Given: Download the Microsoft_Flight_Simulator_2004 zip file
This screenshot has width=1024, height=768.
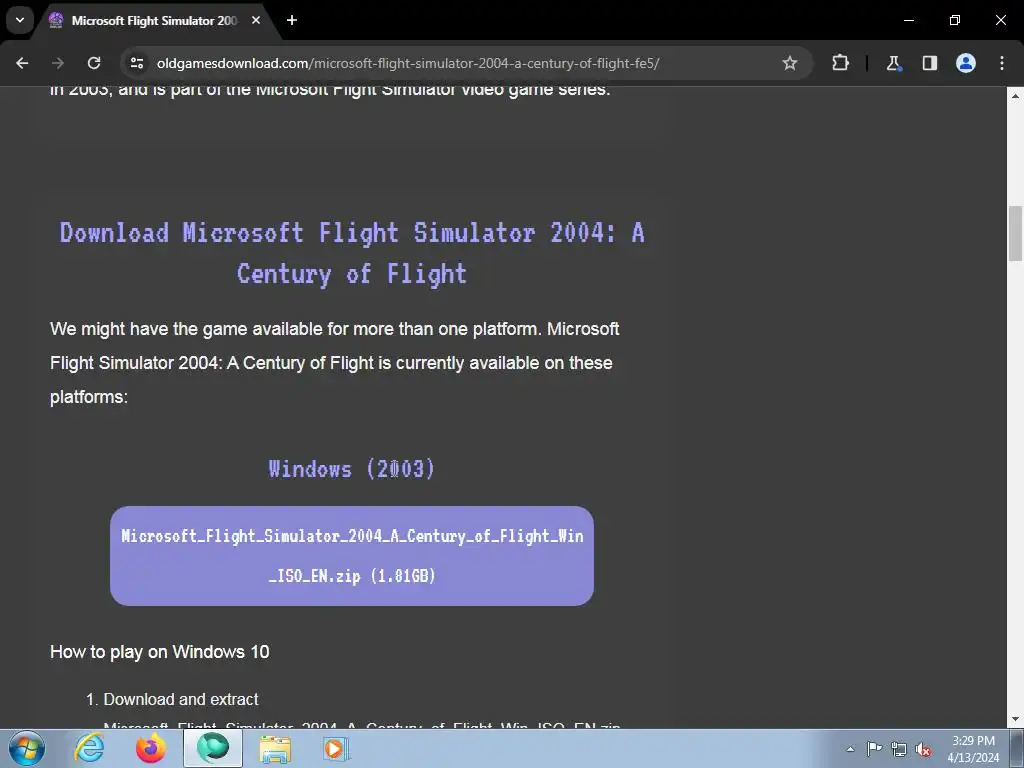Looking at the screenshot, I should click(352, 556).
